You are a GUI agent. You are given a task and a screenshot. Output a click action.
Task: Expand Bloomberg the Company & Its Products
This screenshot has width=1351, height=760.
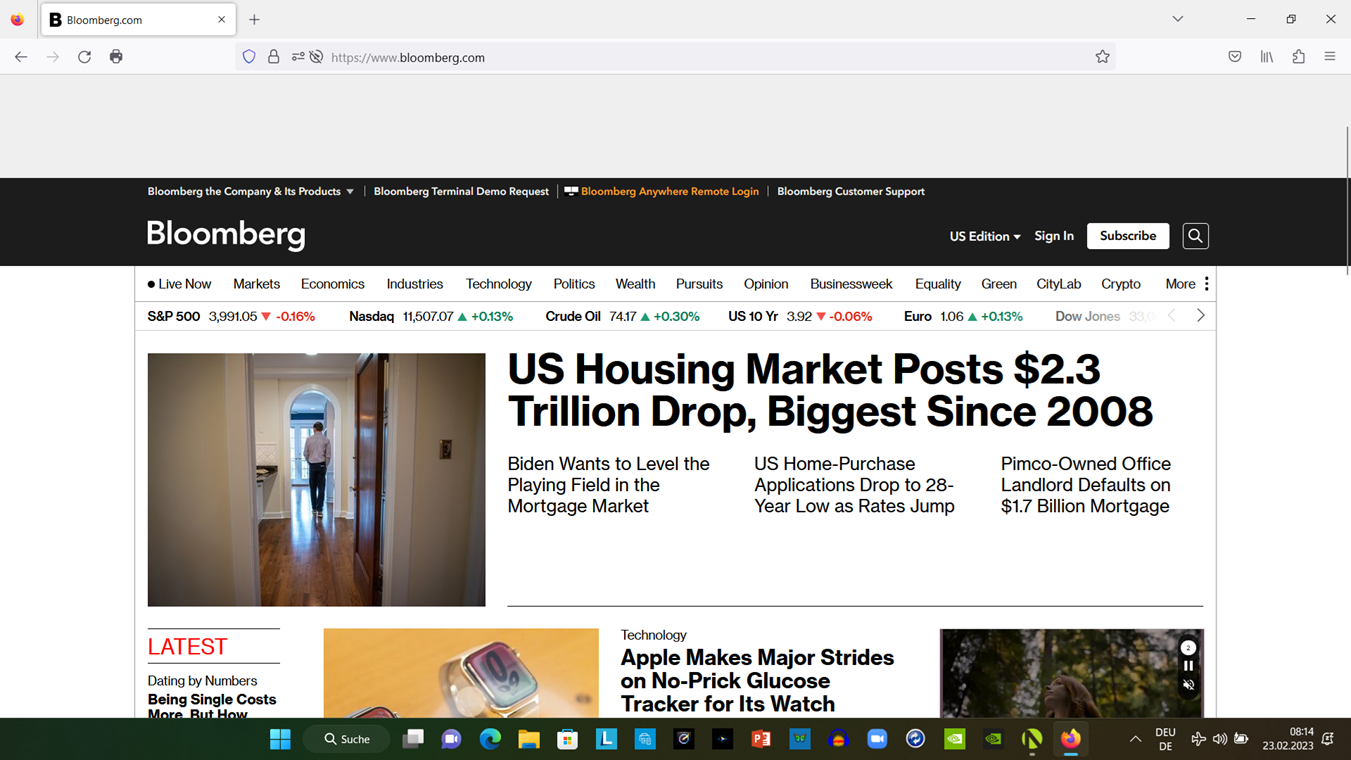pos(251,191)
